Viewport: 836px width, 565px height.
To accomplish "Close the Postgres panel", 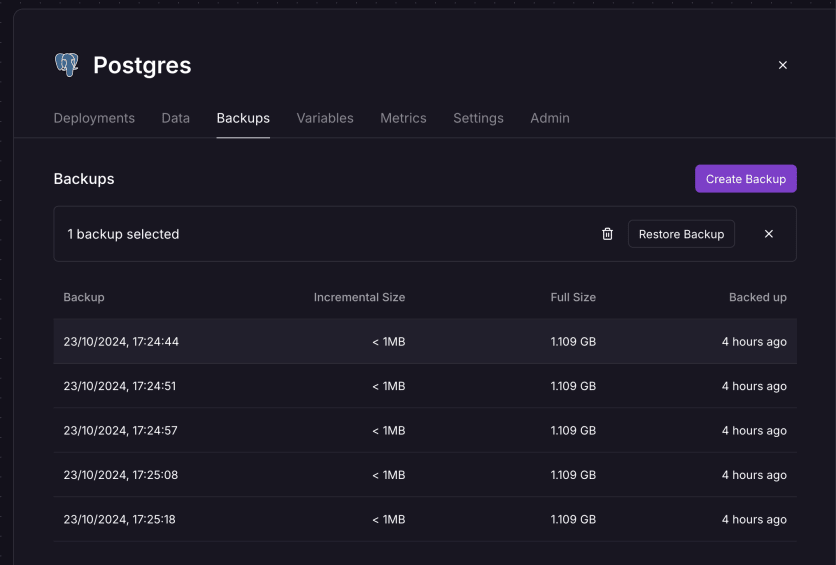I will click(x=783, y=65).
